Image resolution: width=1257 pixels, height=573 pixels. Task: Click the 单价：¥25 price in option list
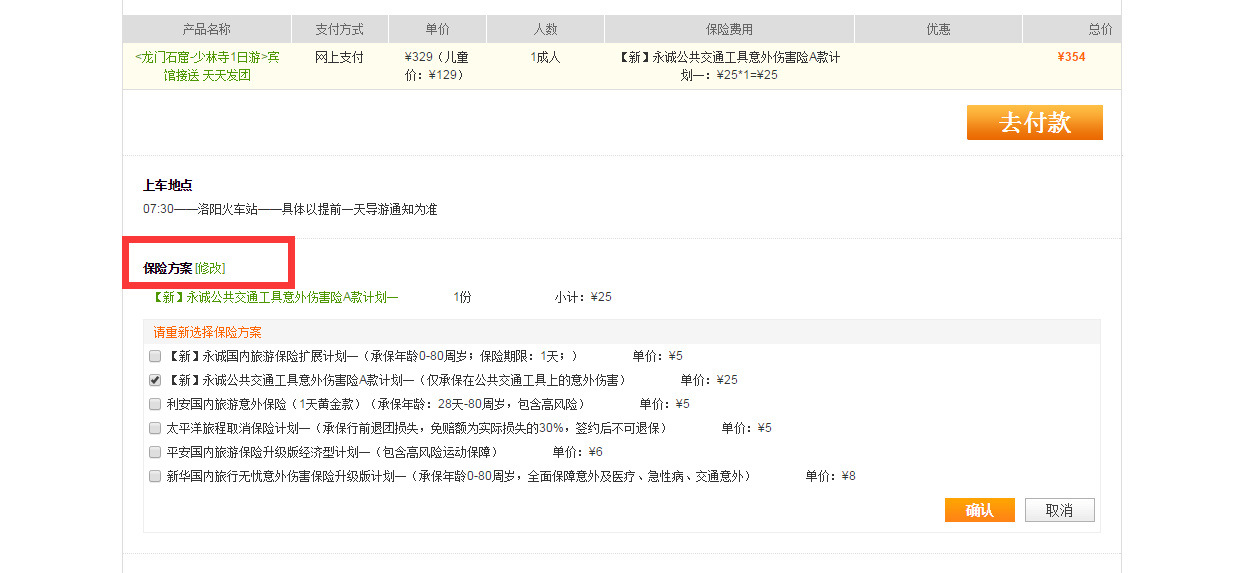pyautogui.click(x=709, y=380)
